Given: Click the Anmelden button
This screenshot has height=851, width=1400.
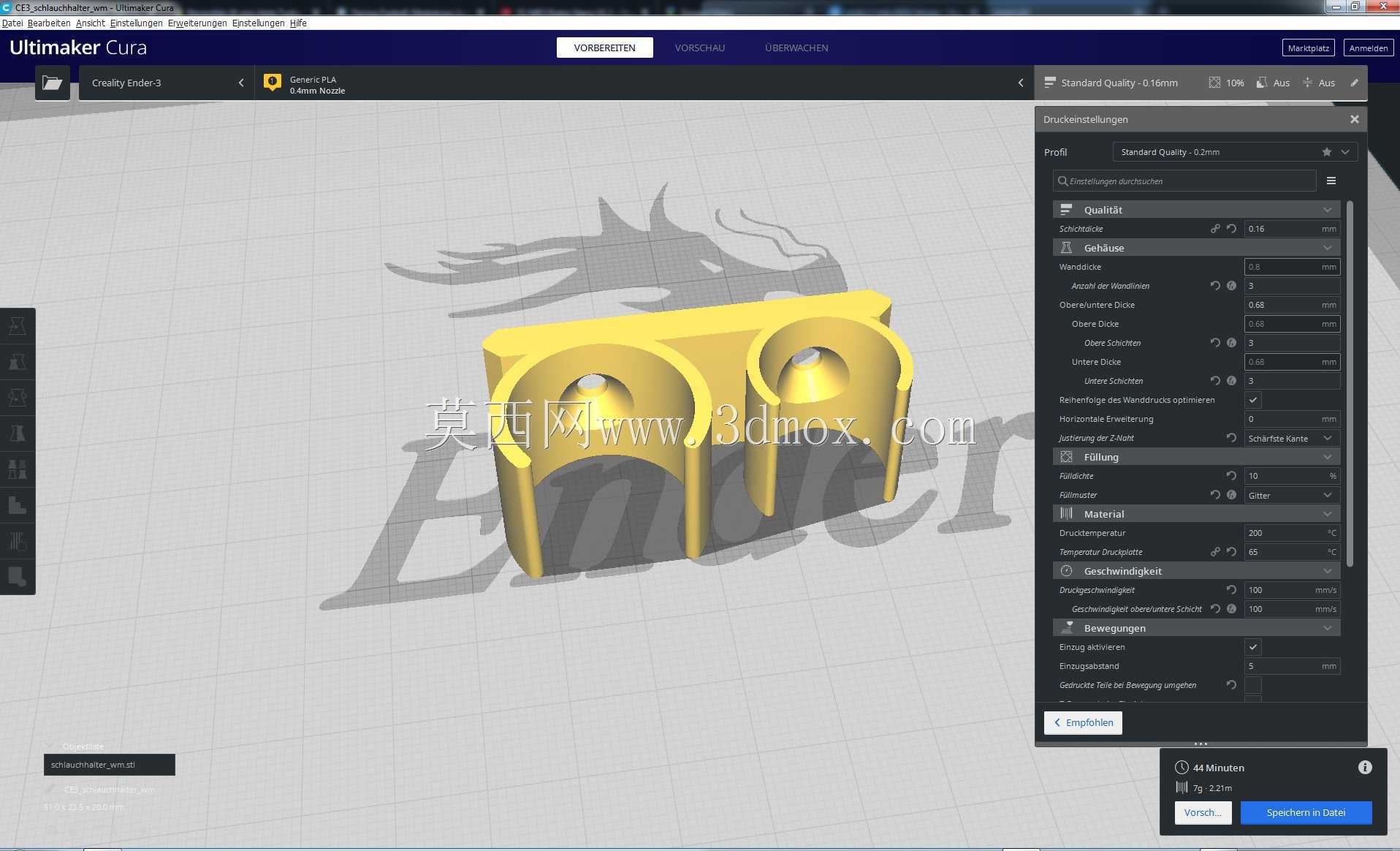Looking at the screenshot, I should pos(1368,48).
